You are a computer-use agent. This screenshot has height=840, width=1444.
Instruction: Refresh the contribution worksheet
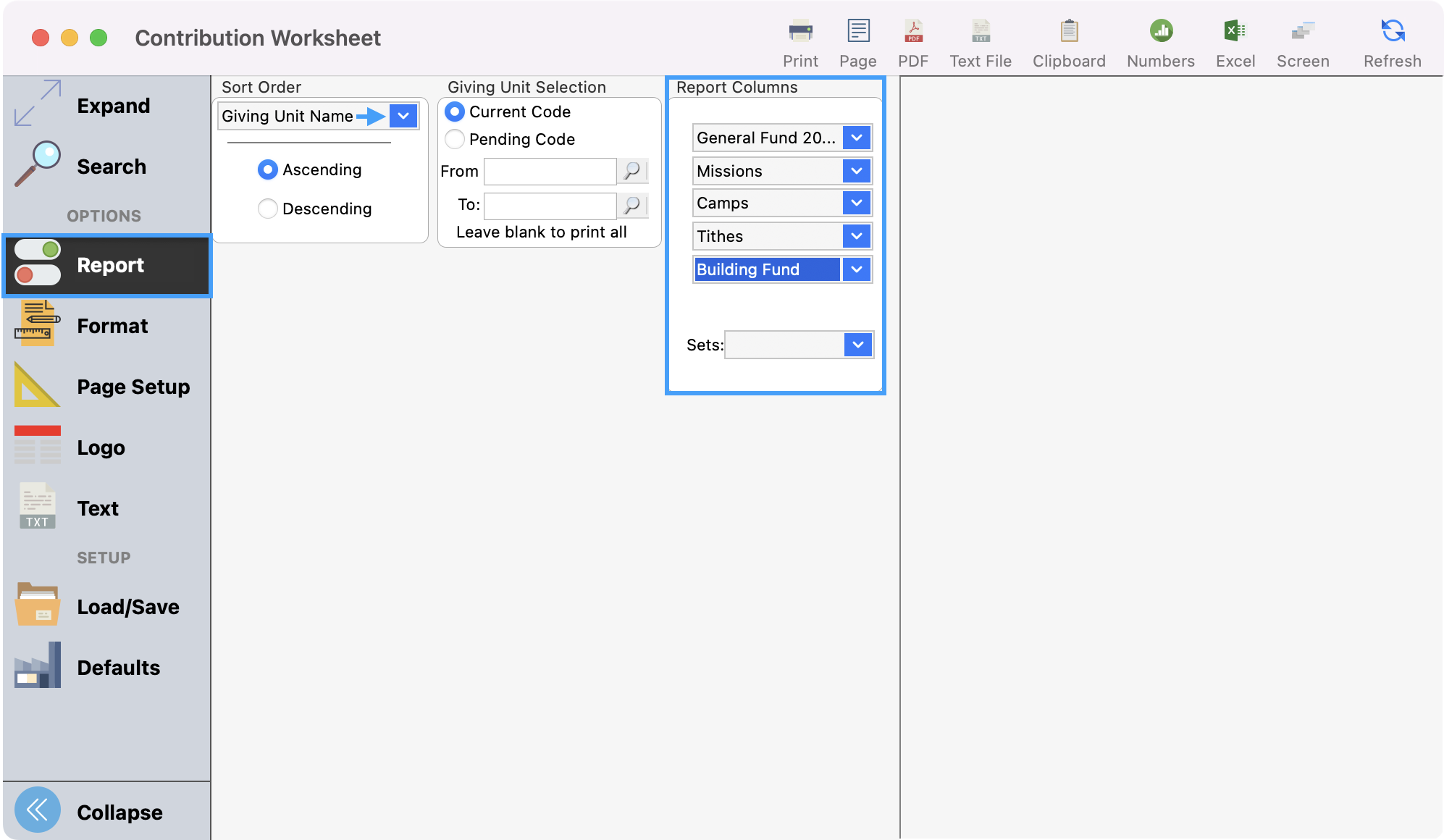point(1390,40)
